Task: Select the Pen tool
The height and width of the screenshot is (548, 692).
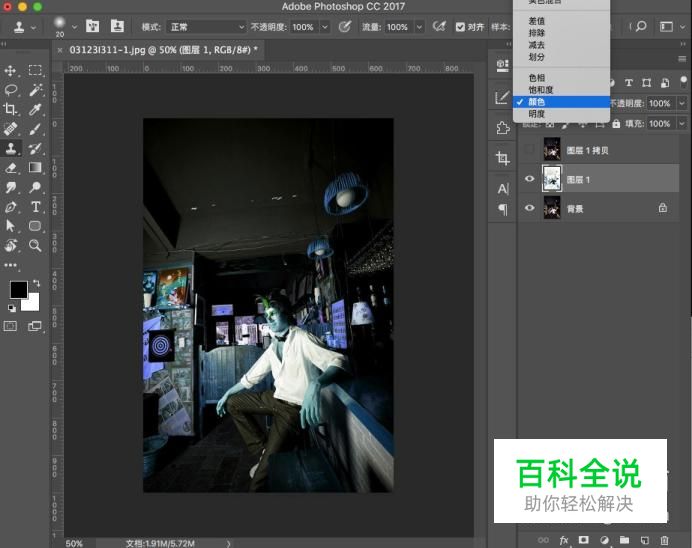Action: coord(11,207)
